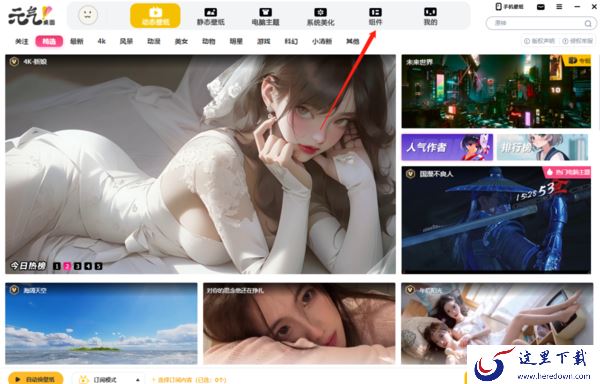Image resolution: width=600 pixels, height=384 pixels.
Task: Open the 静态壁纸 section
Action: pyautogui.click(x=210, y=16)
